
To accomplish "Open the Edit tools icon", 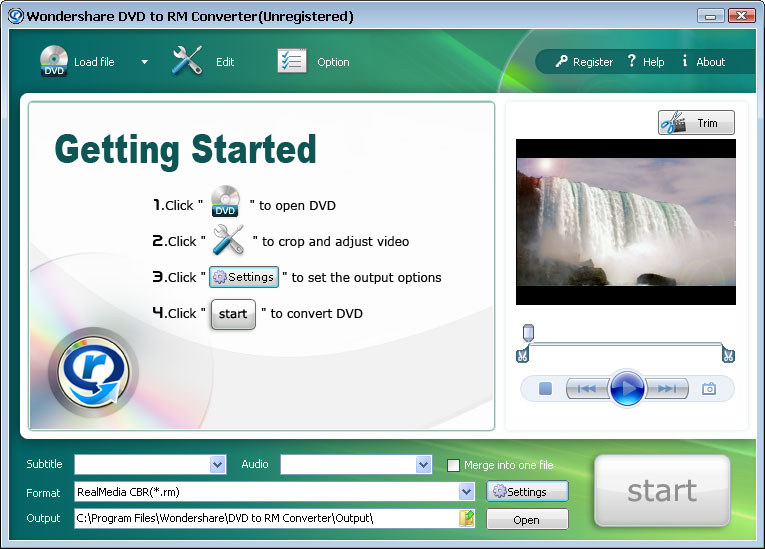I will pos(187,61).
